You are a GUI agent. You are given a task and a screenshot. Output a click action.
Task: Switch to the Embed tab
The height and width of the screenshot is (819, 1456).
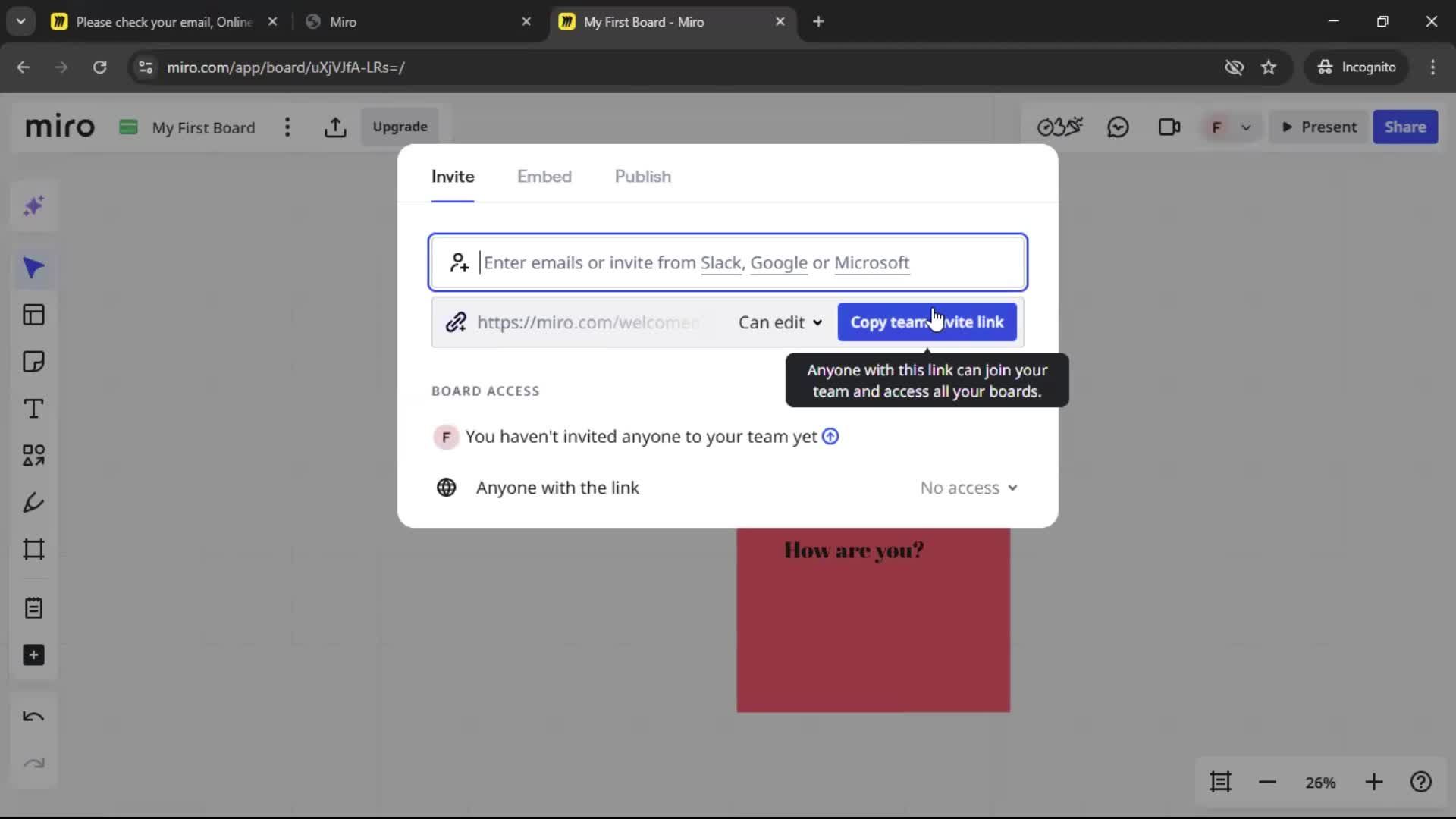544,177
